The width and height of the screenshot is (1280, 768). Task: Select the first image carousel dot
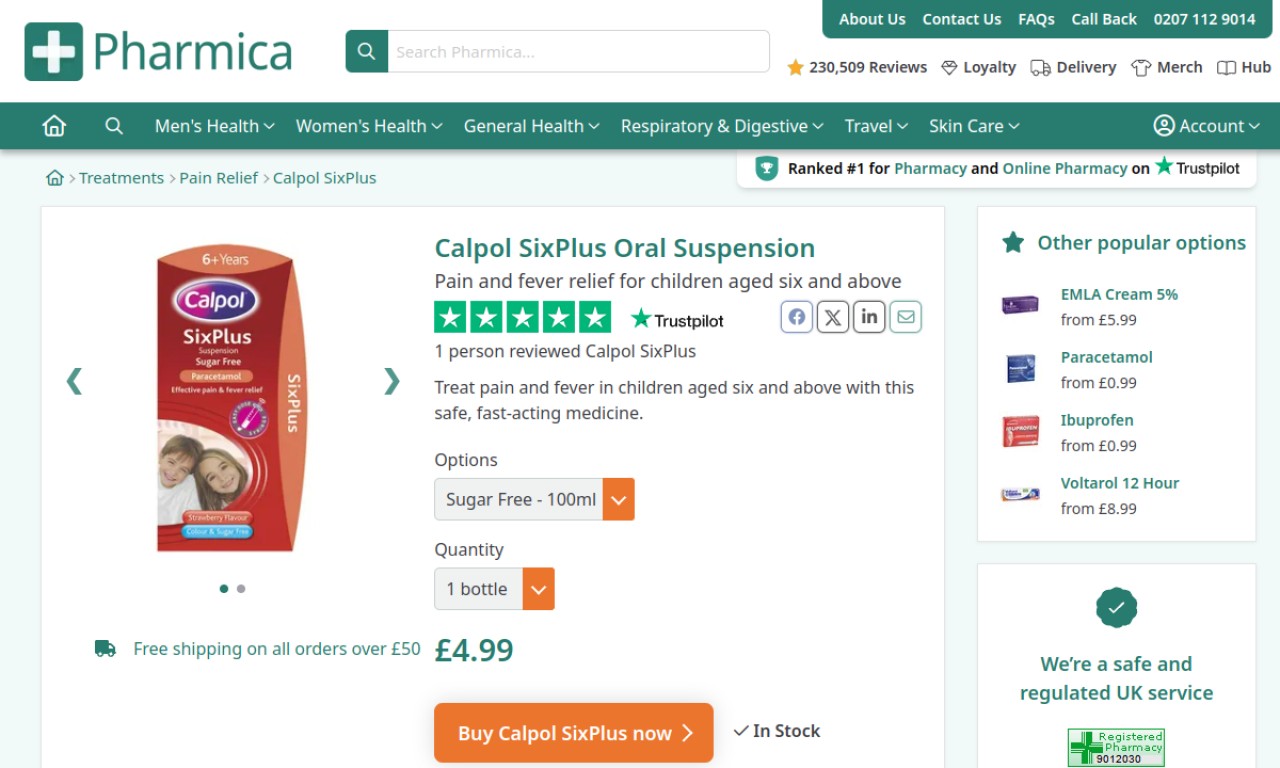pos(224,588)
